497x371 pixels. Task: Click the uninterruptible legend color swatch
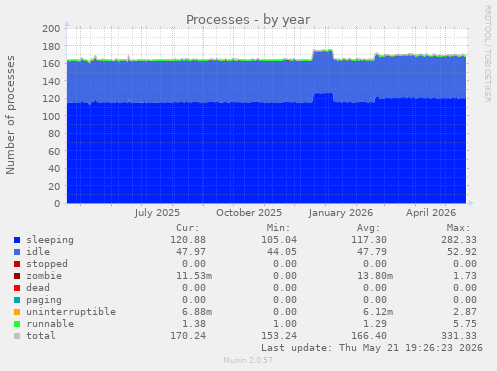coord(17,312)
